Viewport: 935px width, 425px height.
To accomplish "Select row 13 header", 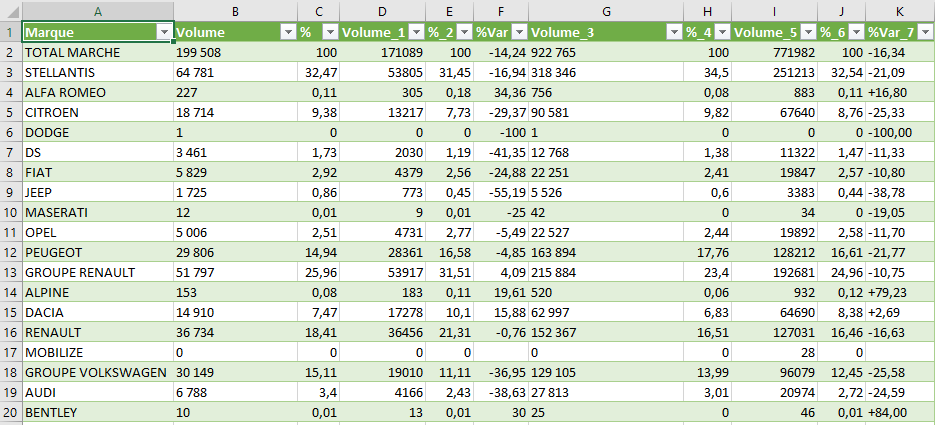I will [x=10, y=272].
